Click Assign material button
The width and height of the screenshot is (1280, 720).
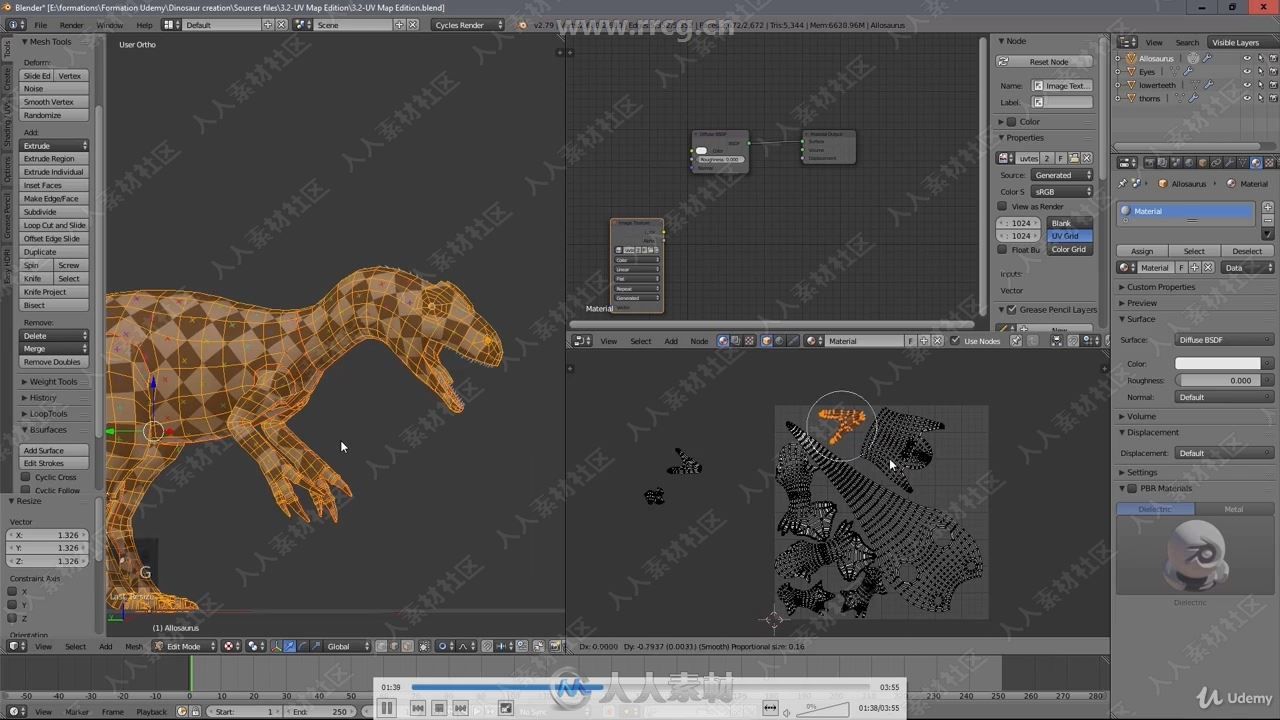coord(1142,251)
